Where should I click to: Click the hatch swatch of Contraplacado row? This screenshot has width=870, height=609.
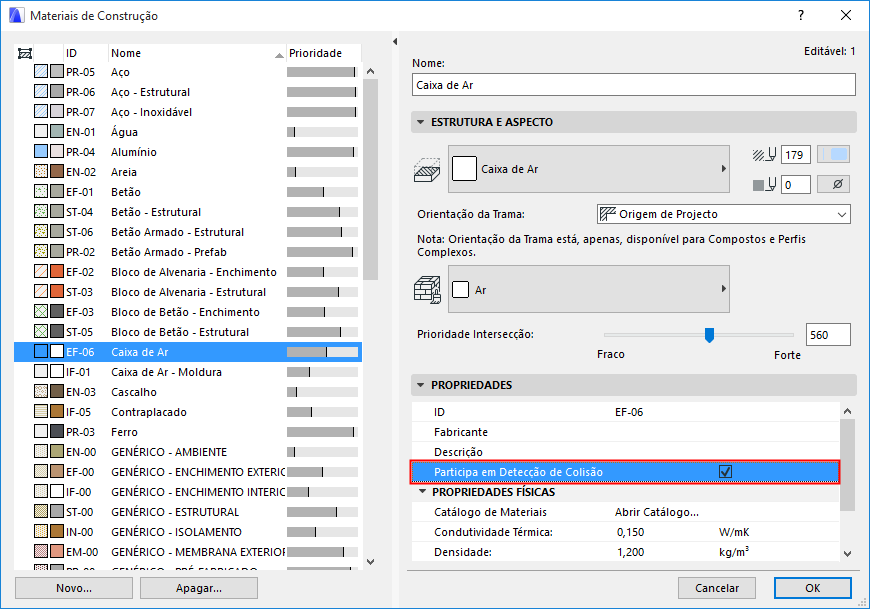click(41, 412)
